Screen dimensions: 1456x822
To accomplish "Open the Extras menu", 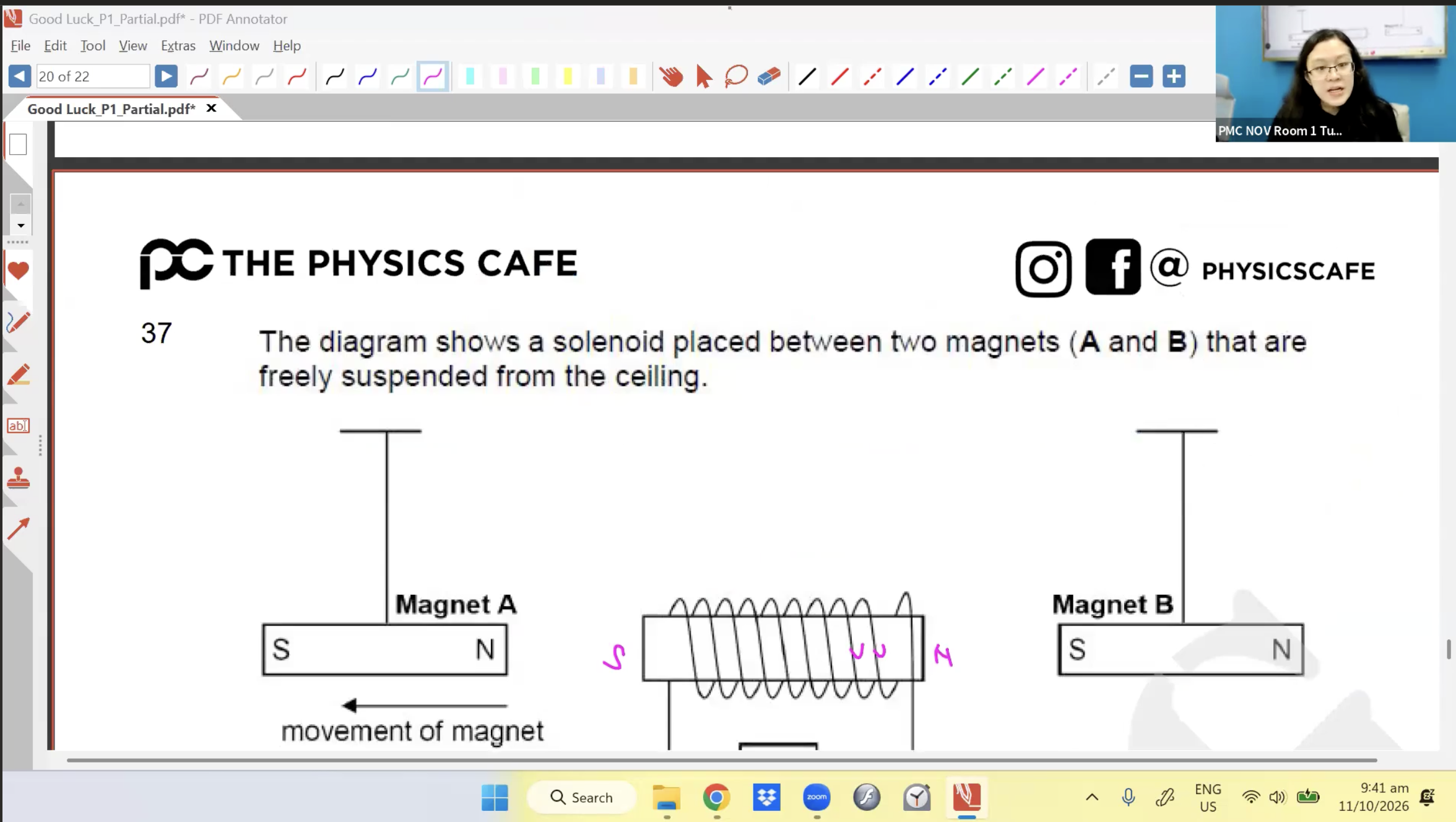I will [x=178, y=46].
